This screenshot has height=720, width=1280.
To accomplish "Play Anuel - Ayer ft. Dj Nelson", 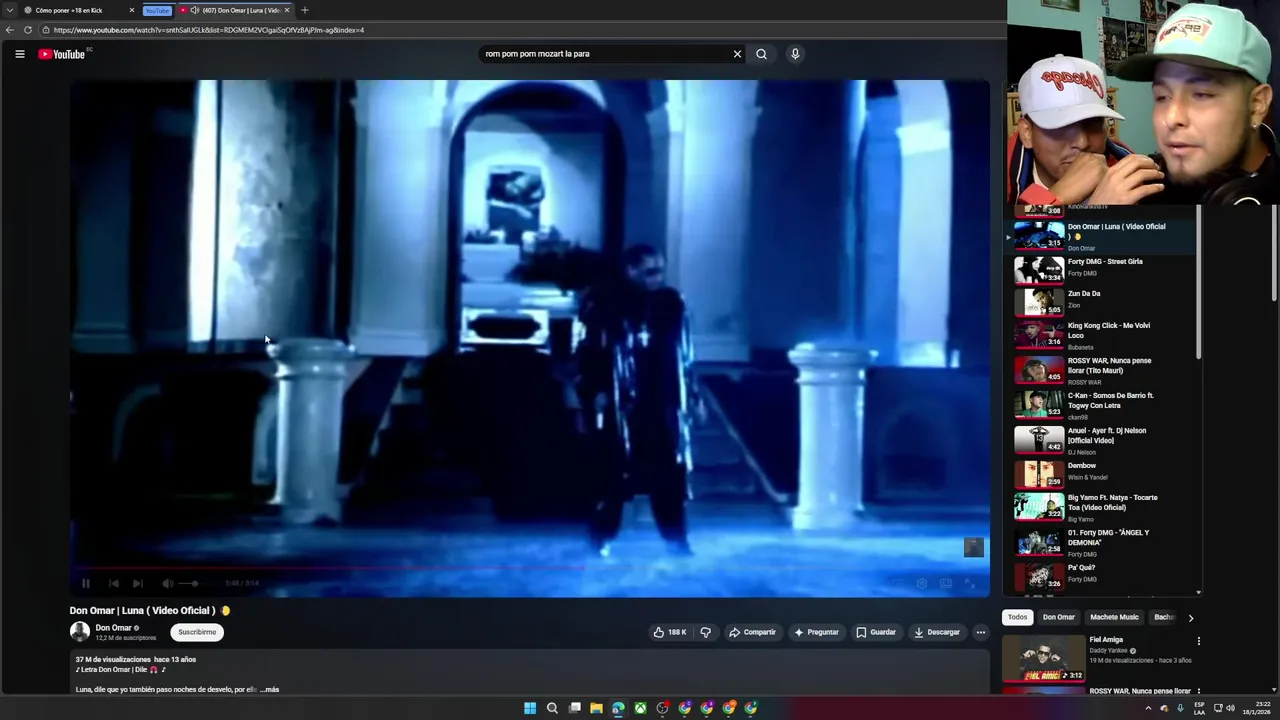I will pos(1100,440).
